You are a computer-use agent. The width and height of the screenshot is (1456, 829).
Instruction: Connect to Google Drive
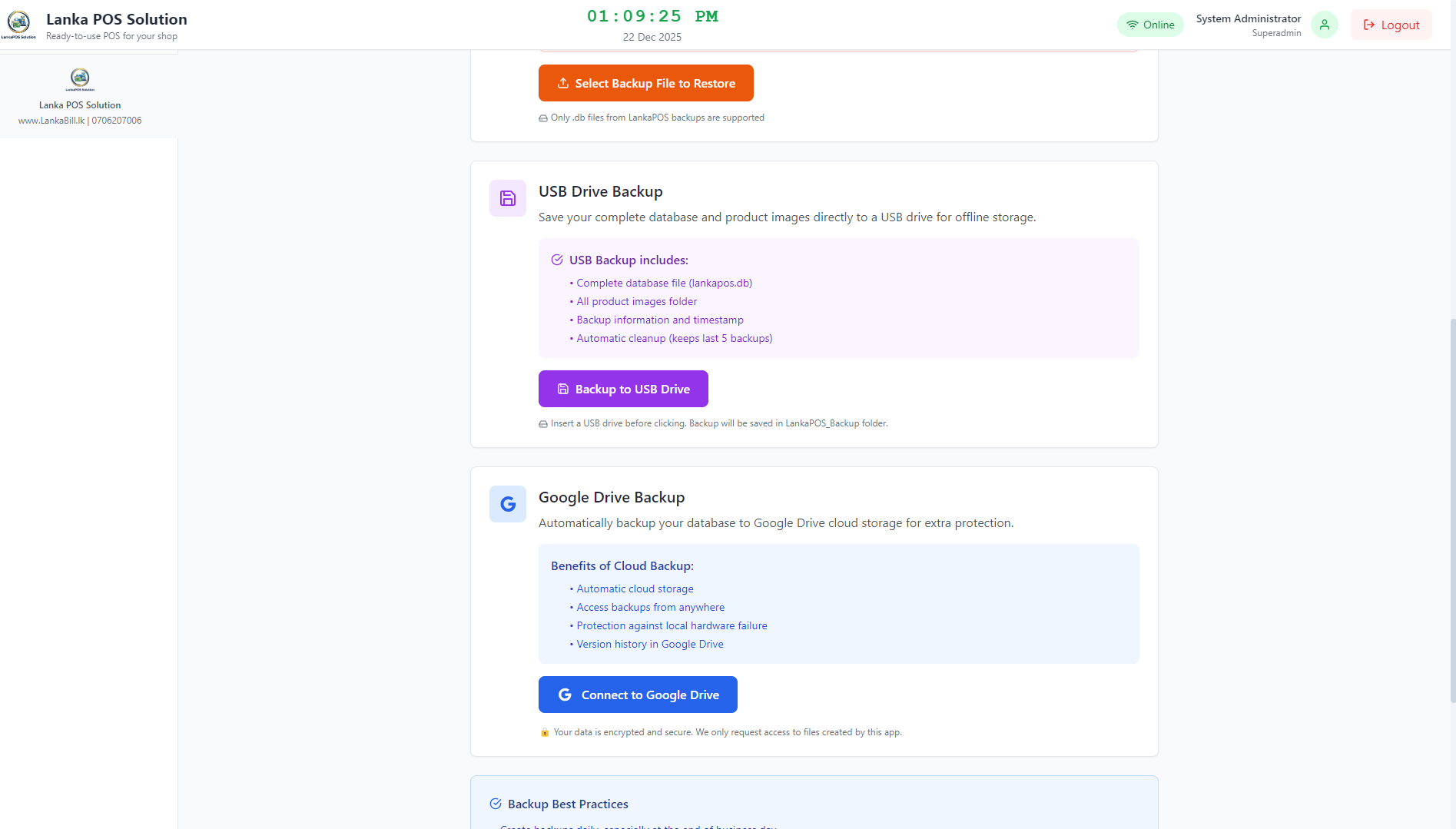pyautogui.click(x=638, y=695)
